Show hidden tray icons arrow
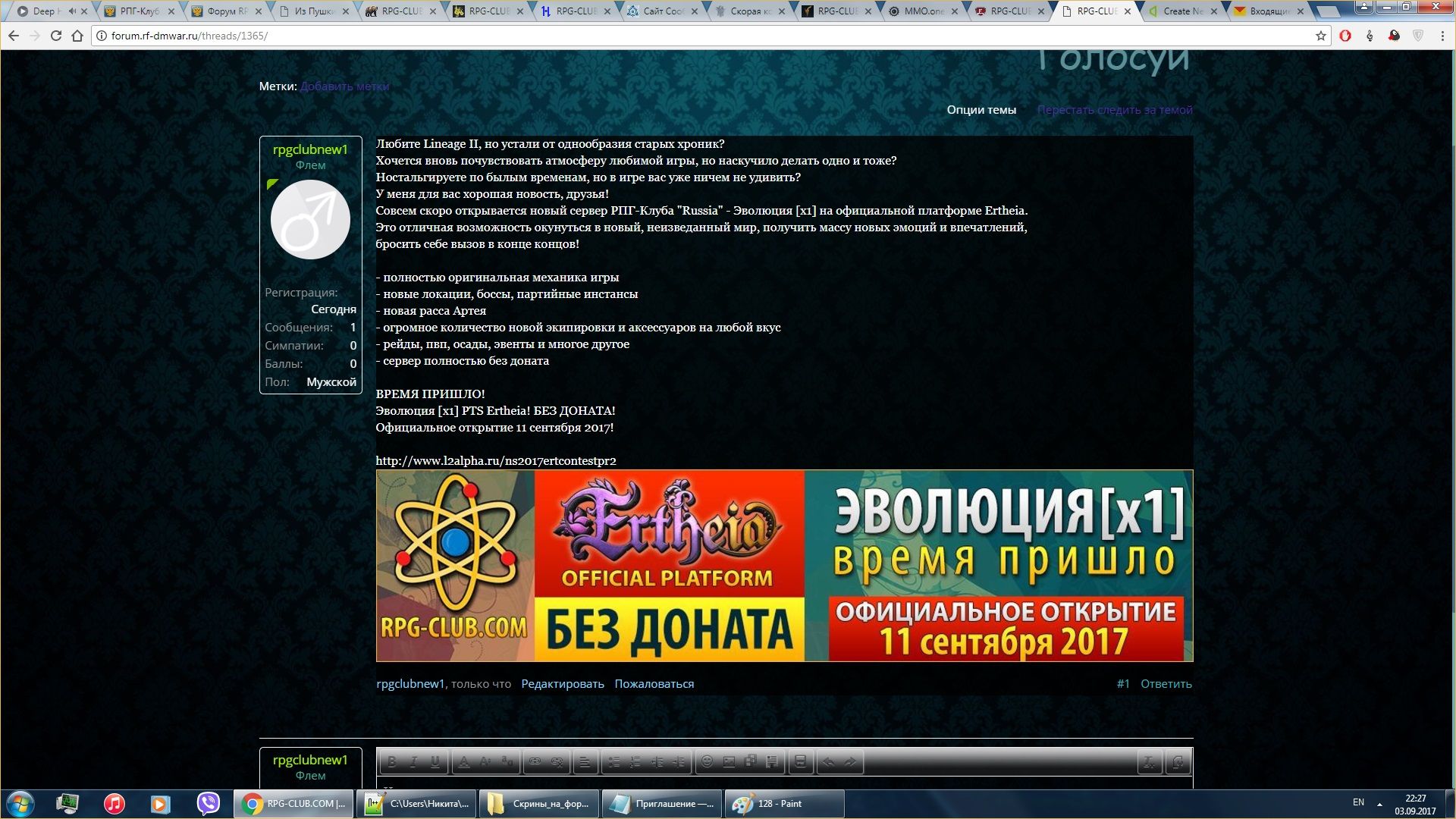 tap(1379, 804)
